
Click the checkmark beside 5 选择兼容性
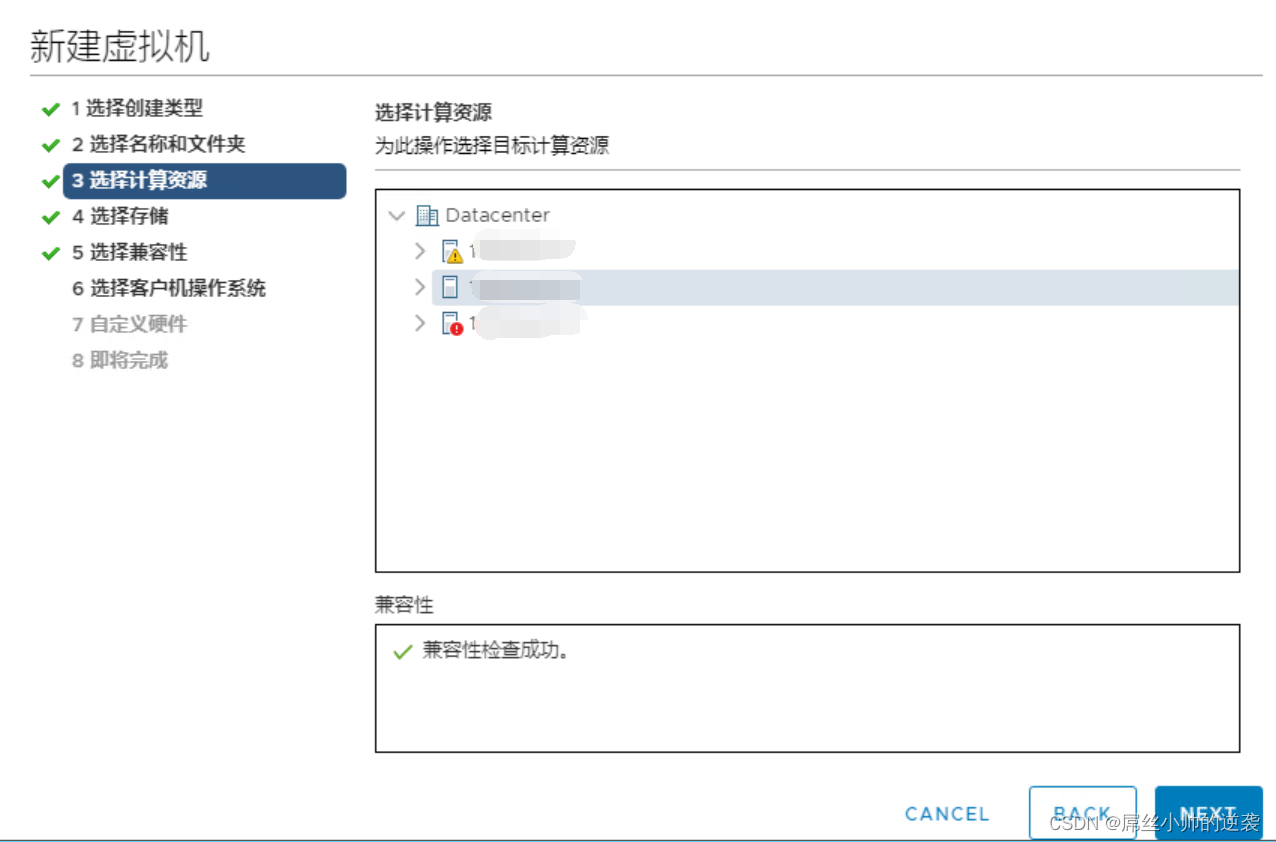[x=51, y=253]
